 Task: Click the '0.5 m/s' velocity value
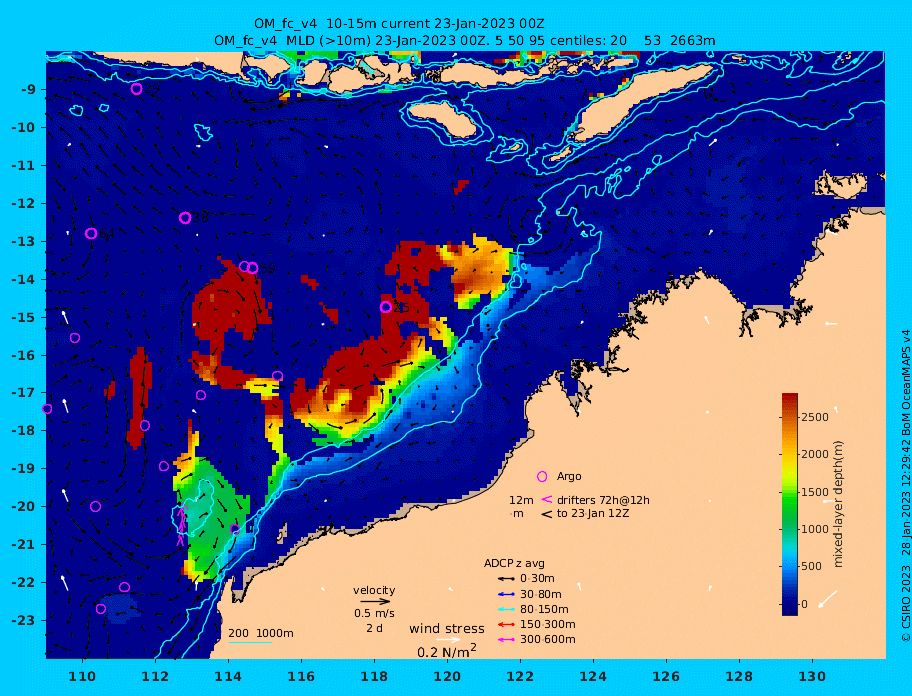(375, 613)
